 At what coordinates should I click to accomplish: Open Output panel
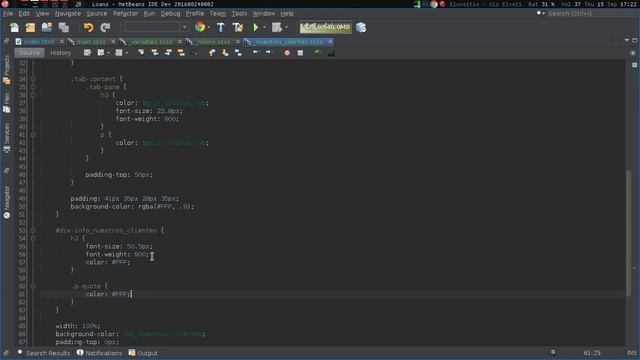(143, 353)
